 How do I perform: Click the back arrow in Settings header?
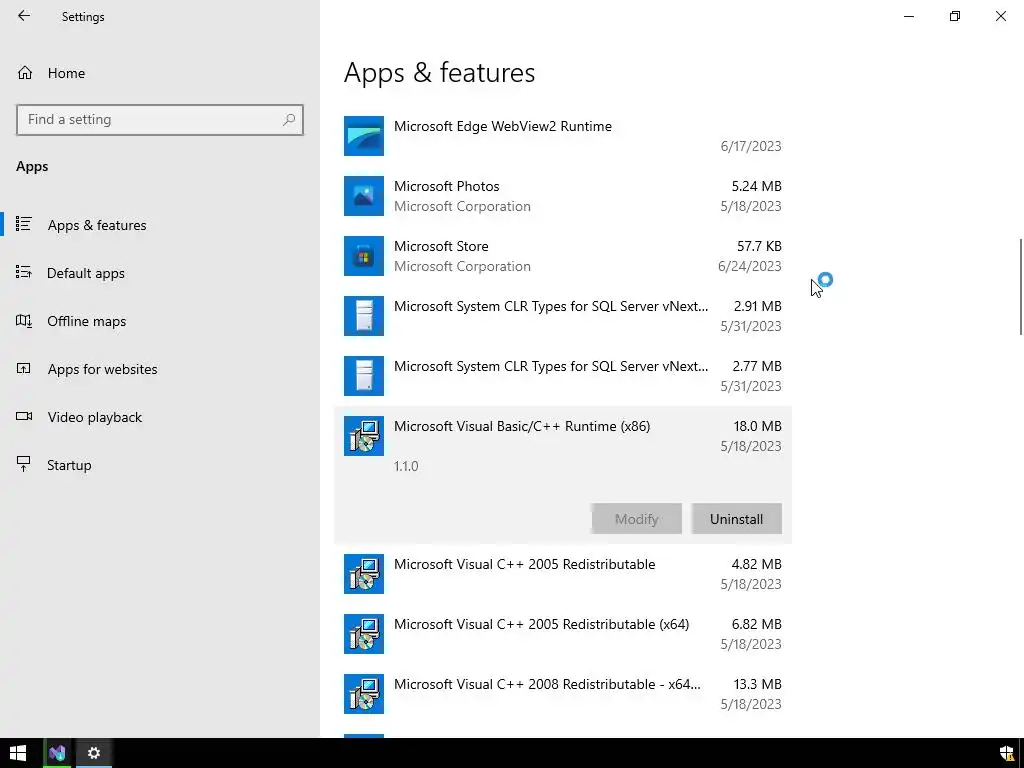(24, 16)
